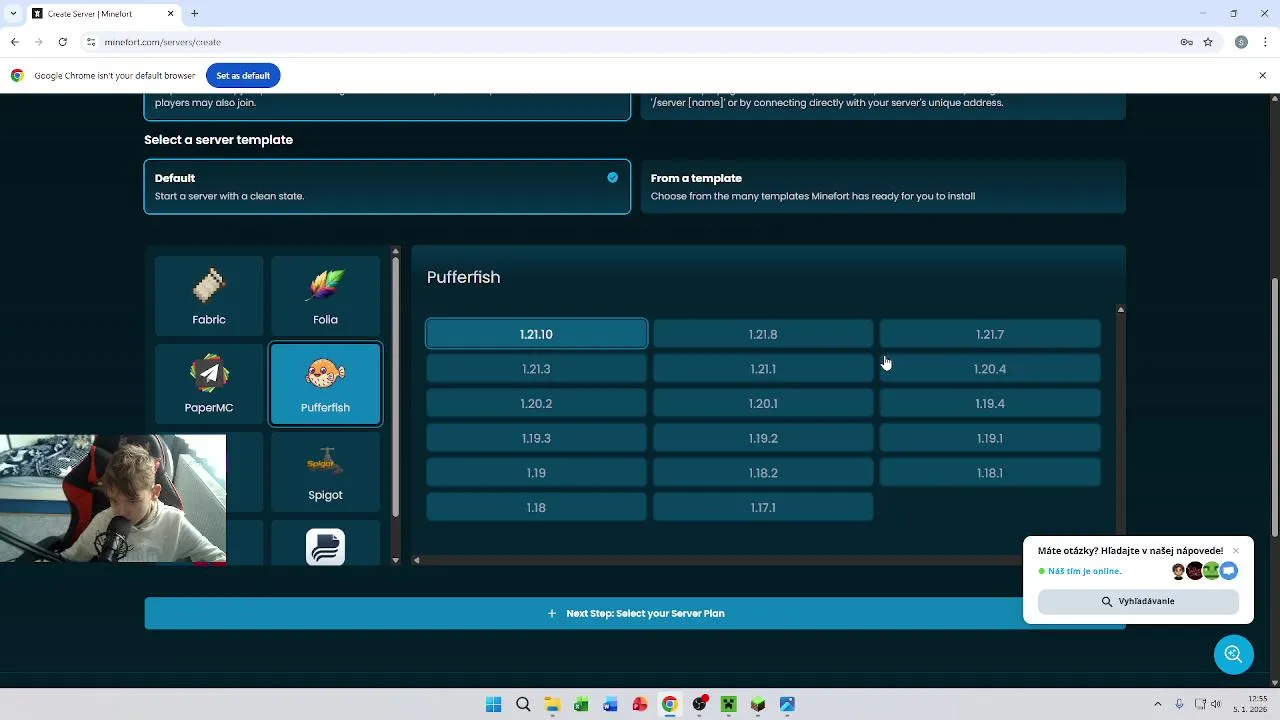1280x720 pixels.
Task: Select version 1.21.10
Action: coord(536,334)
